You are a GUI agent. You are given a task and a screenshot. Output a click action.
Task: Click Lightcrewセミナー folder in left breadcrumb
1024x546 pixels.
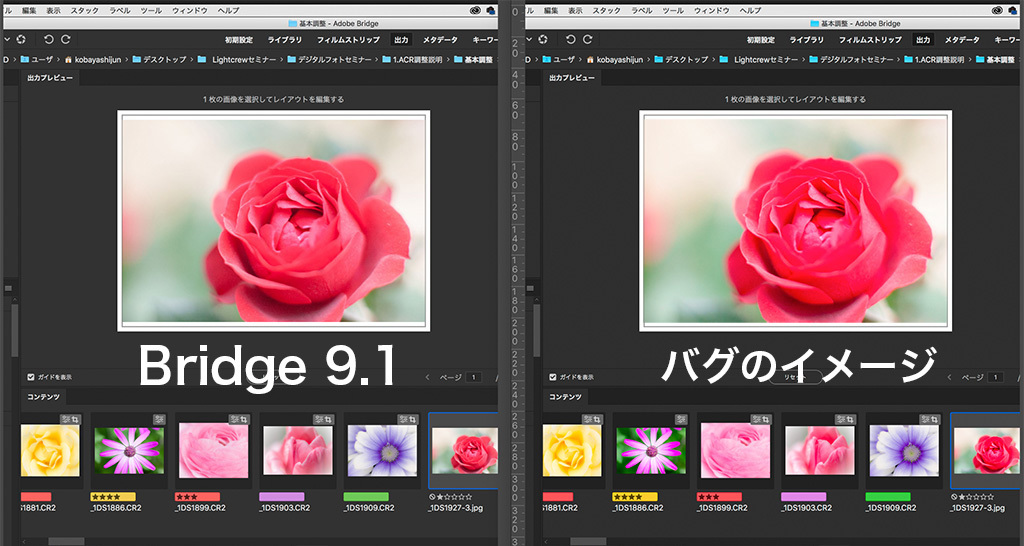tap(238, 59)
